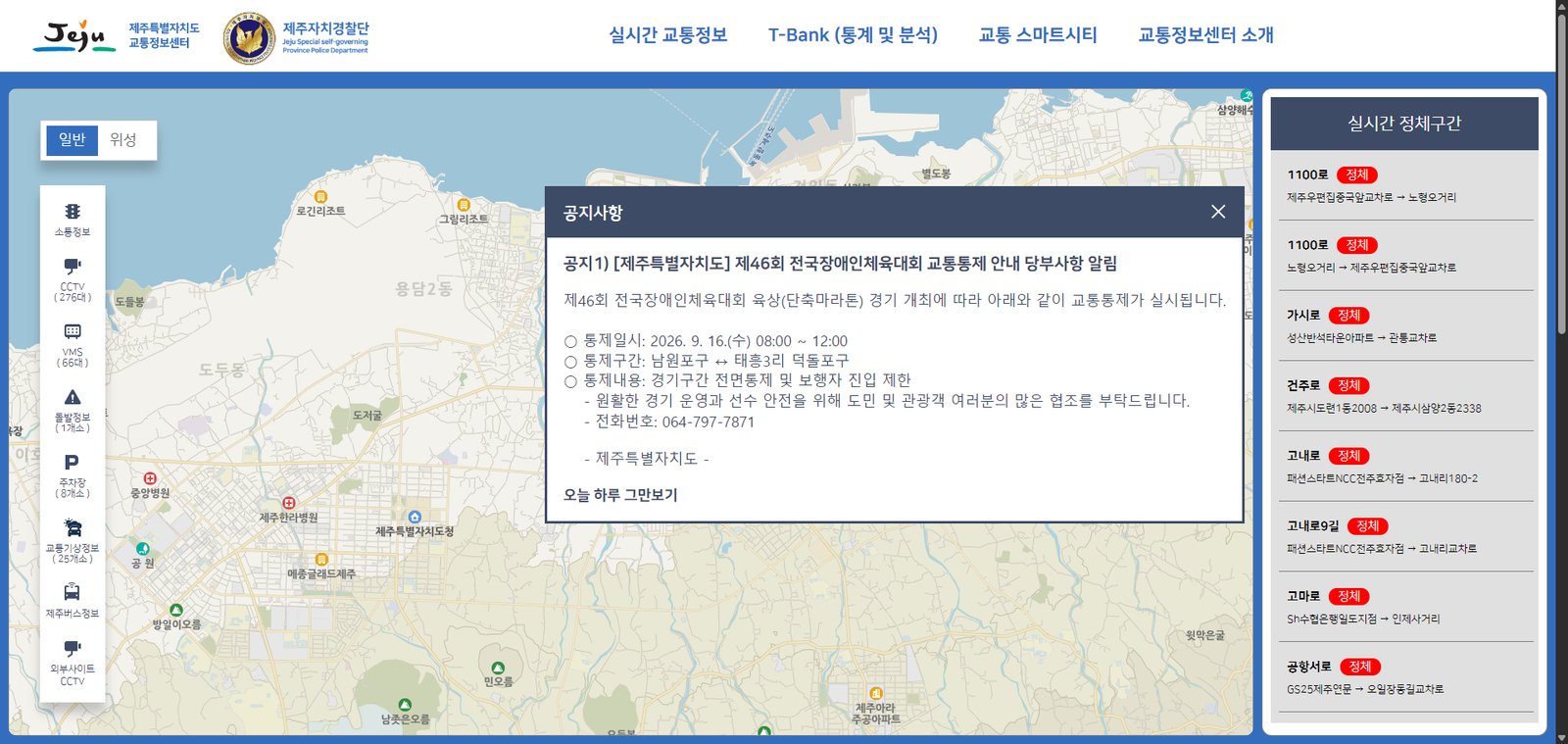Close the 공지사항 notice popup
Viewport: 1568px width, 744px height.
1218,212
